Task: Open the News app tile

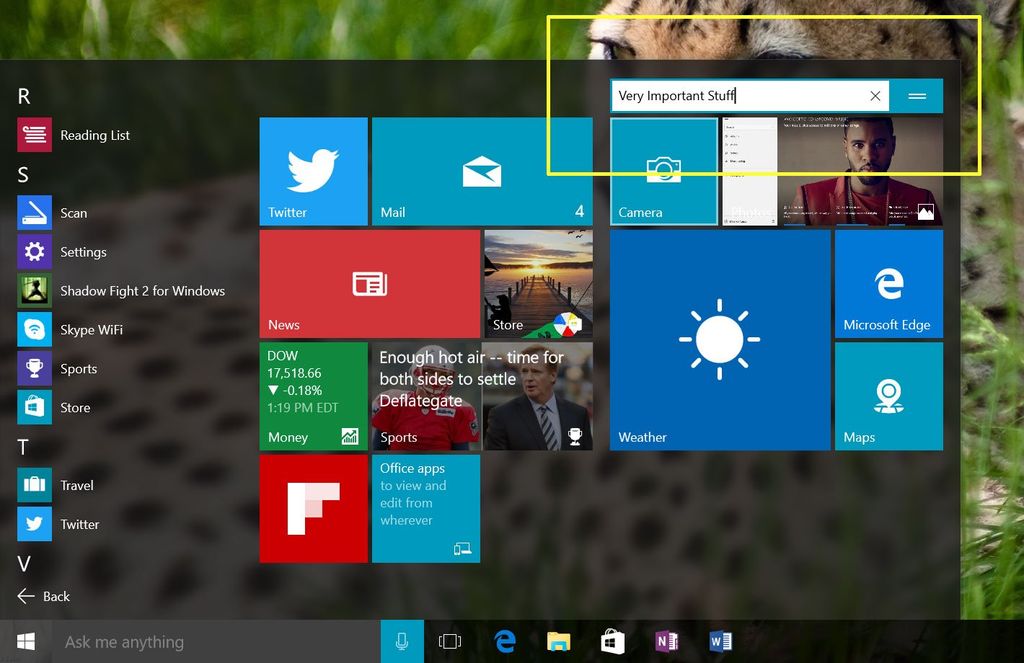Action: click(x=369, y=283)
